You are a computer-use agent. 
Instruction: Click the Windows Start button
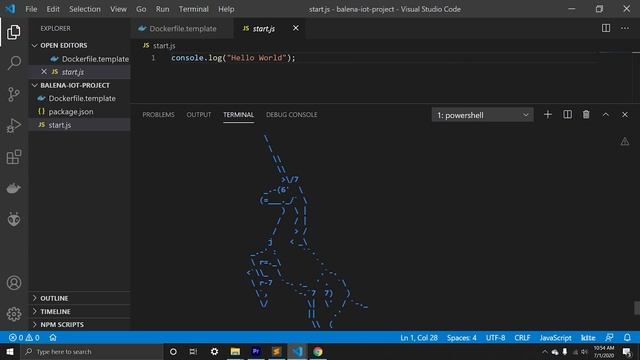point(10,351)
